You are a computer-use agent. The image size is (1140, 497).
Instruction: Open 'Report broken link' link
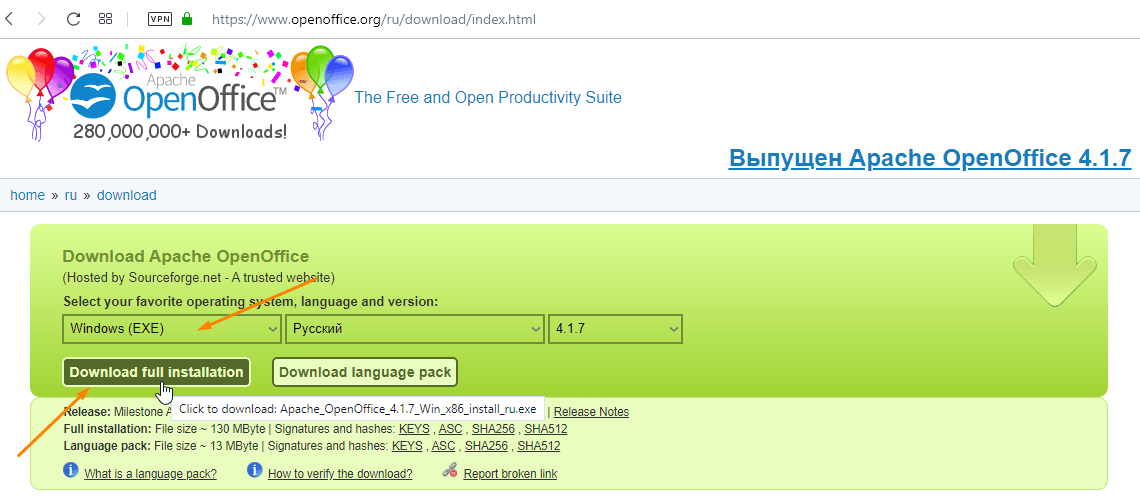point(510,474)
